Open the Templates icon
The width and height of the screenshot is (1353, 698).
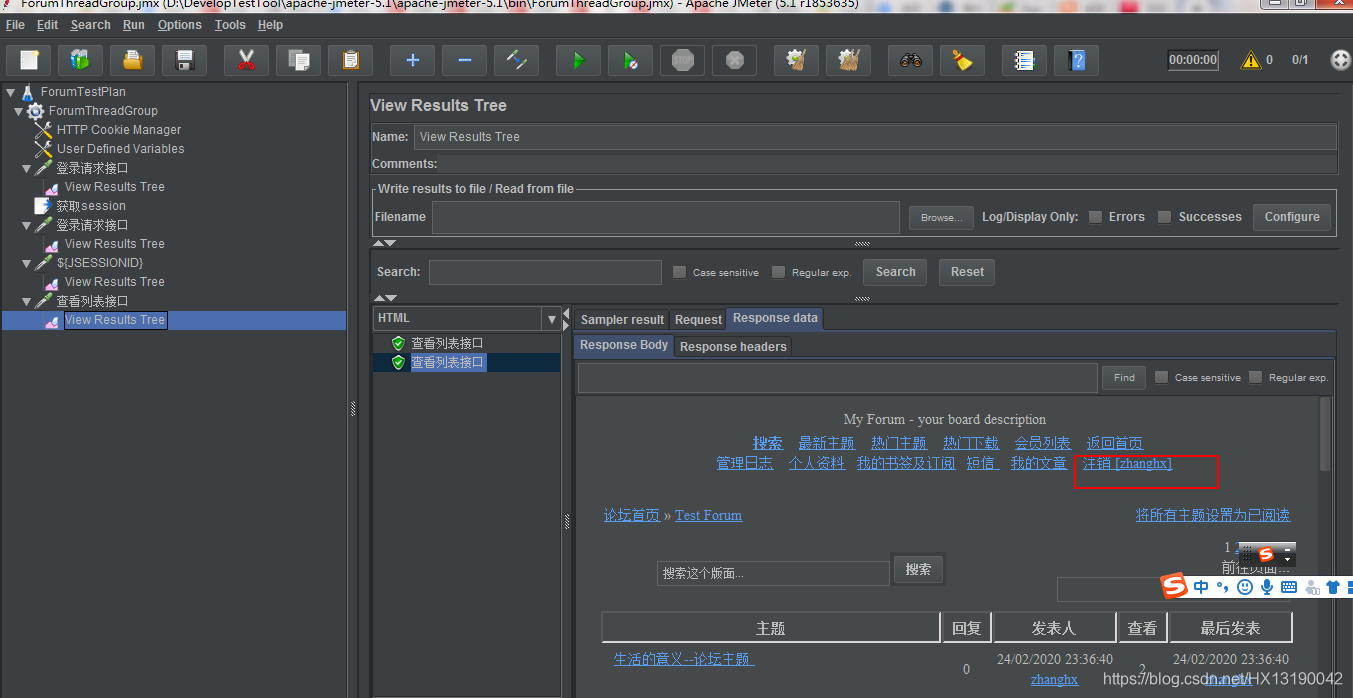80,60
